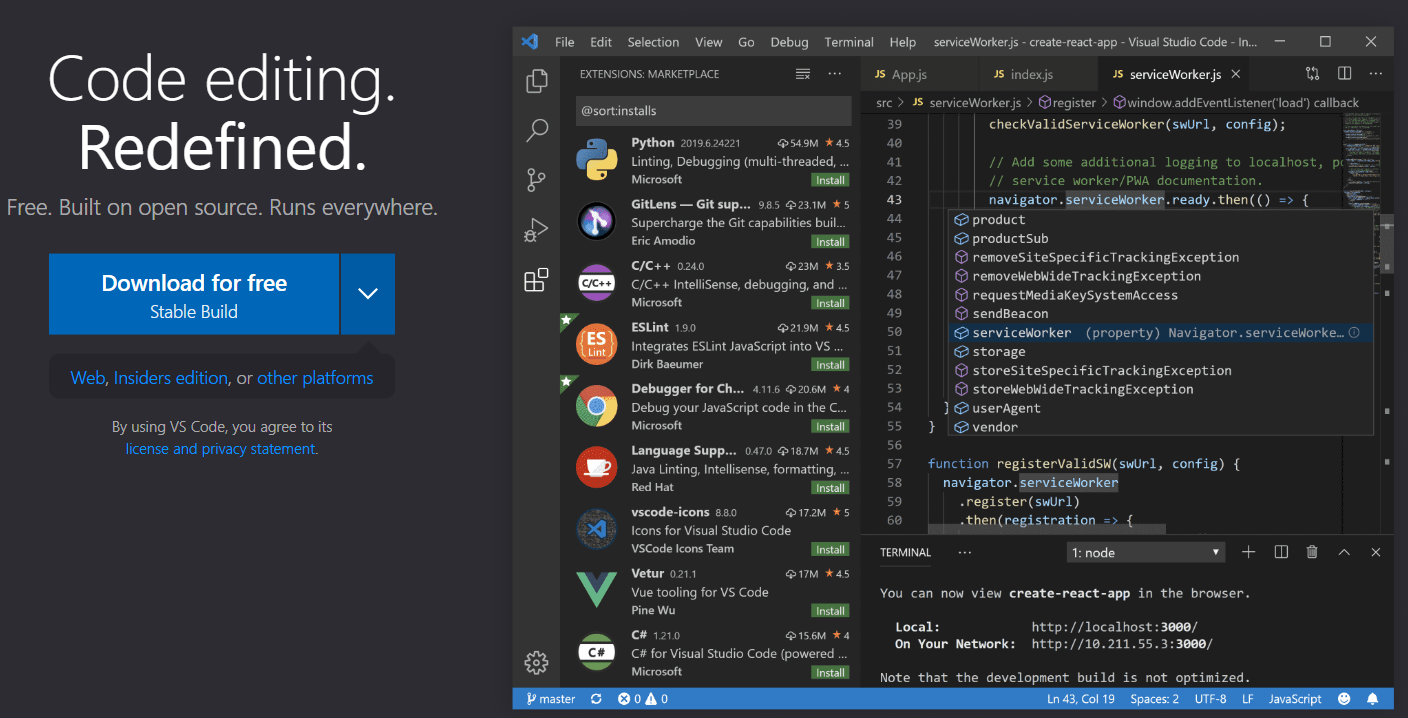Open the File menu
The height and width of the screenshot is (718, 1408).
(565, 42)
